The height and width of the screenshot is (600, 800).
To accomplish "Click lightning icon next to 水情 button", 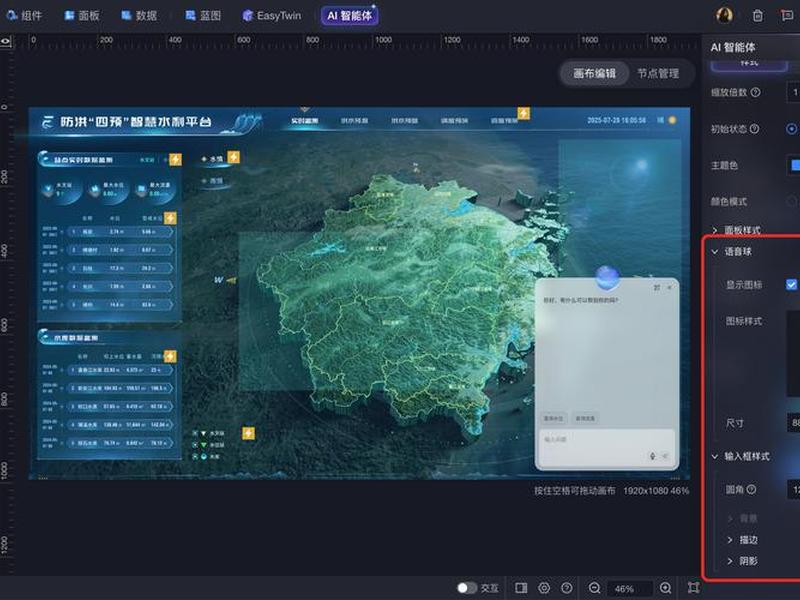I will click(234, 157).
